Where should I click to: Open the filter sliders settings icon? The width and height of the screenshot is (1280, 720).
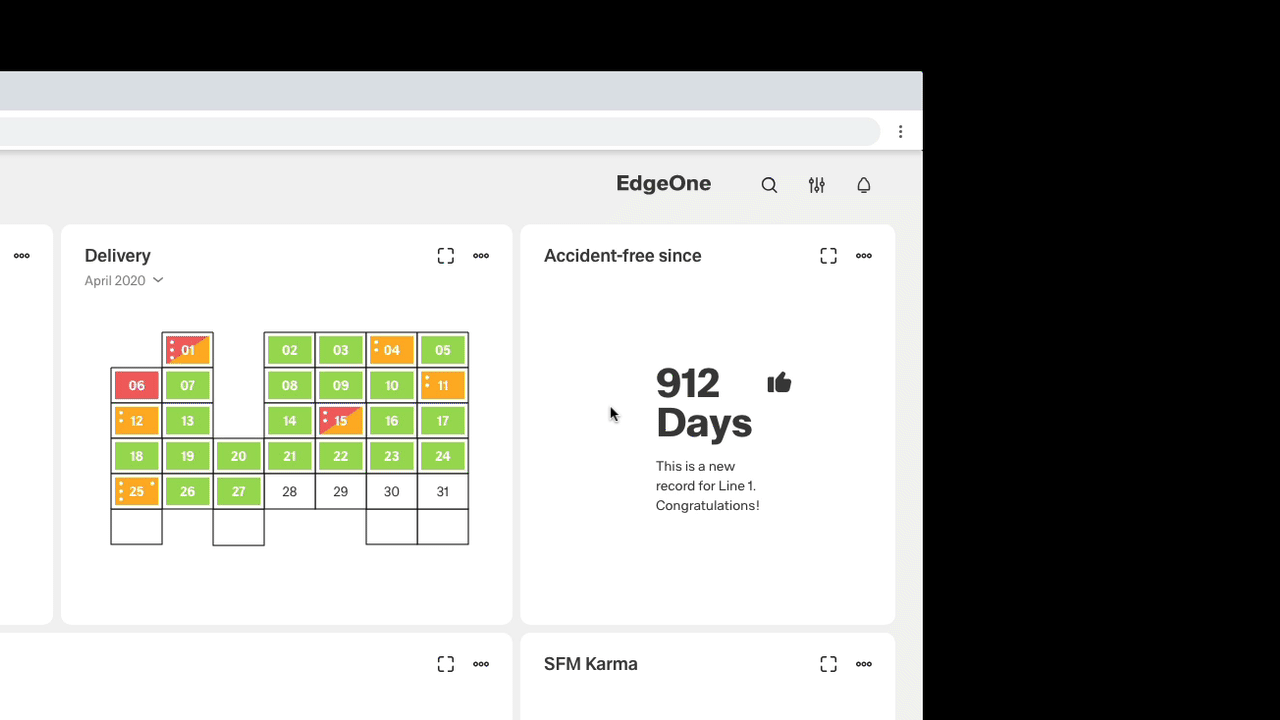(x=817, y=185)
